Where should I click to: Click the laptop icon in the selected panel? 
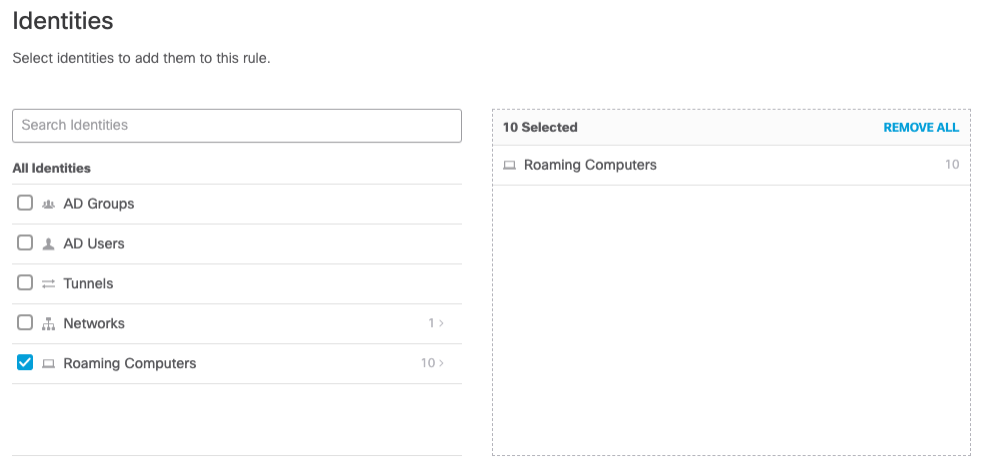[509, 166]
